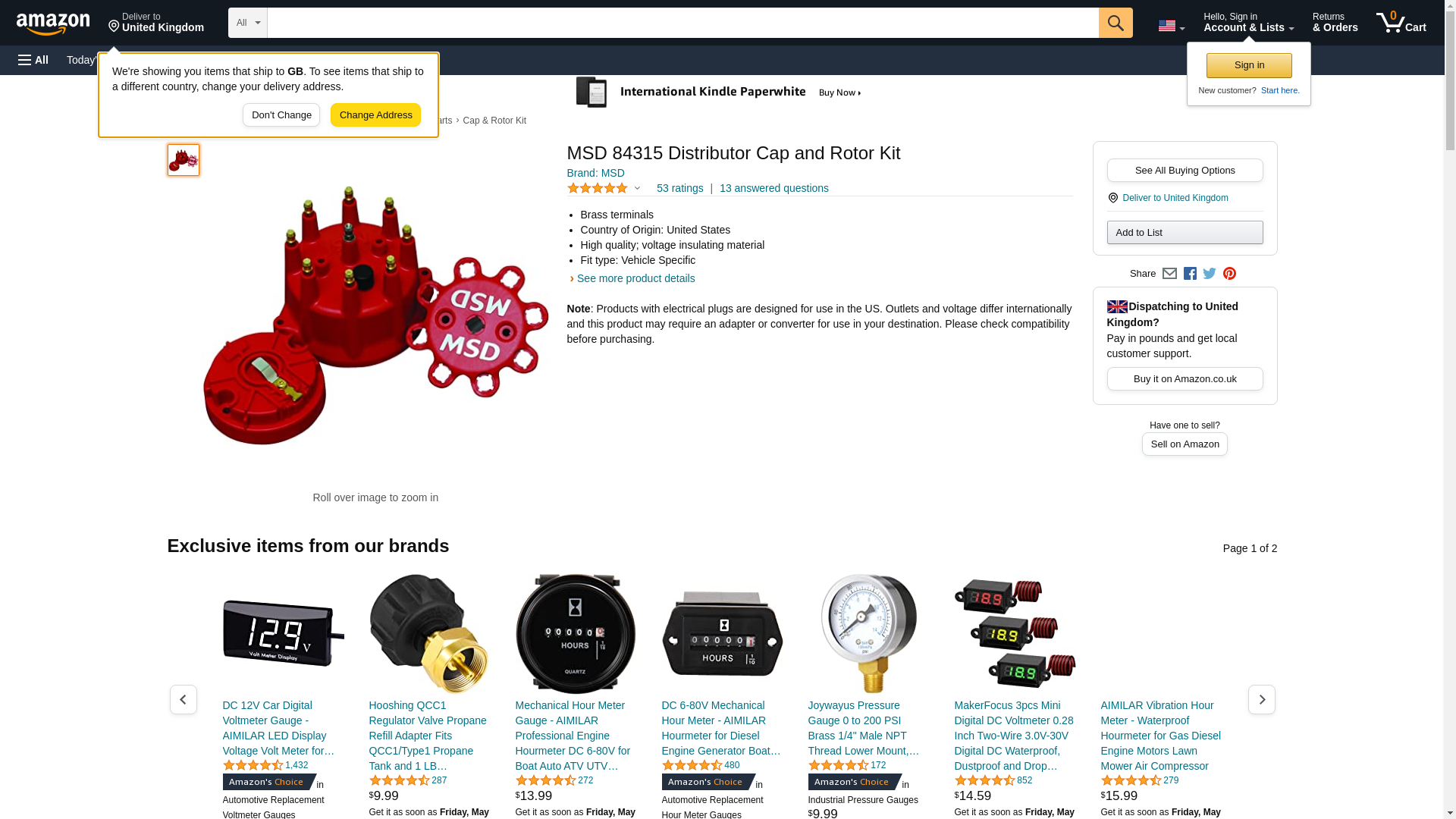Open the All search category dropdown
Screen dimensions: 1456x819
248,23
